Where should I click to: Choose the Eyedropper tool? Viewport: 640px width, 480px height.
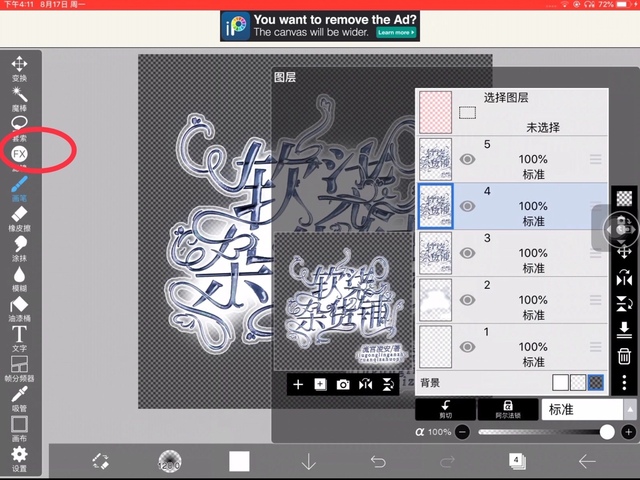click(x=19, y=394)
